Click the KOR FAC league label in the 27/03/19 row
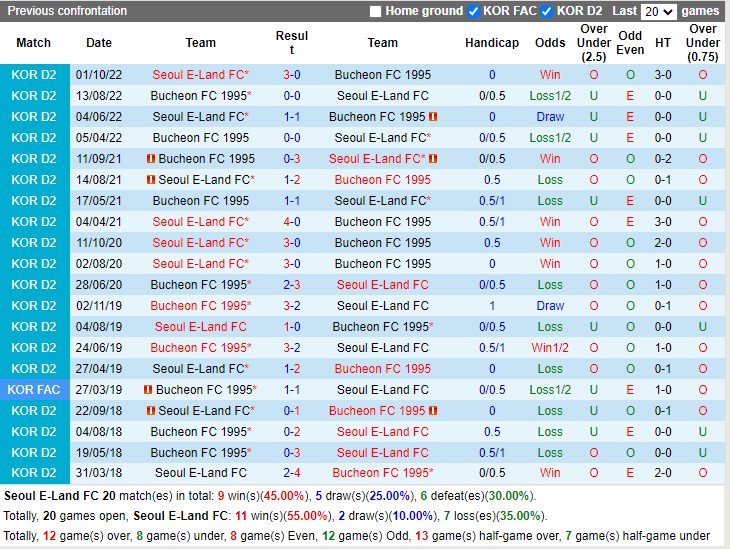The image size is (730, 549). 34,390
